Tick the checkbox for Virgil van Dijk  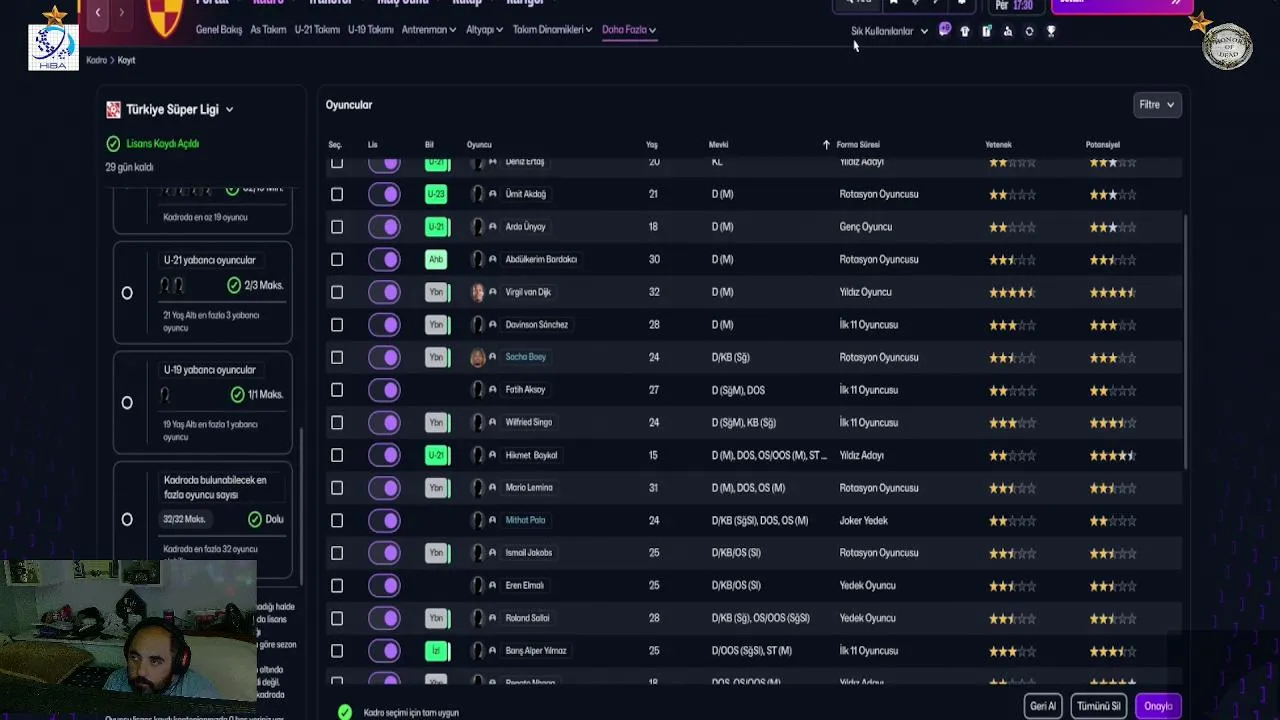pos(337,292)
